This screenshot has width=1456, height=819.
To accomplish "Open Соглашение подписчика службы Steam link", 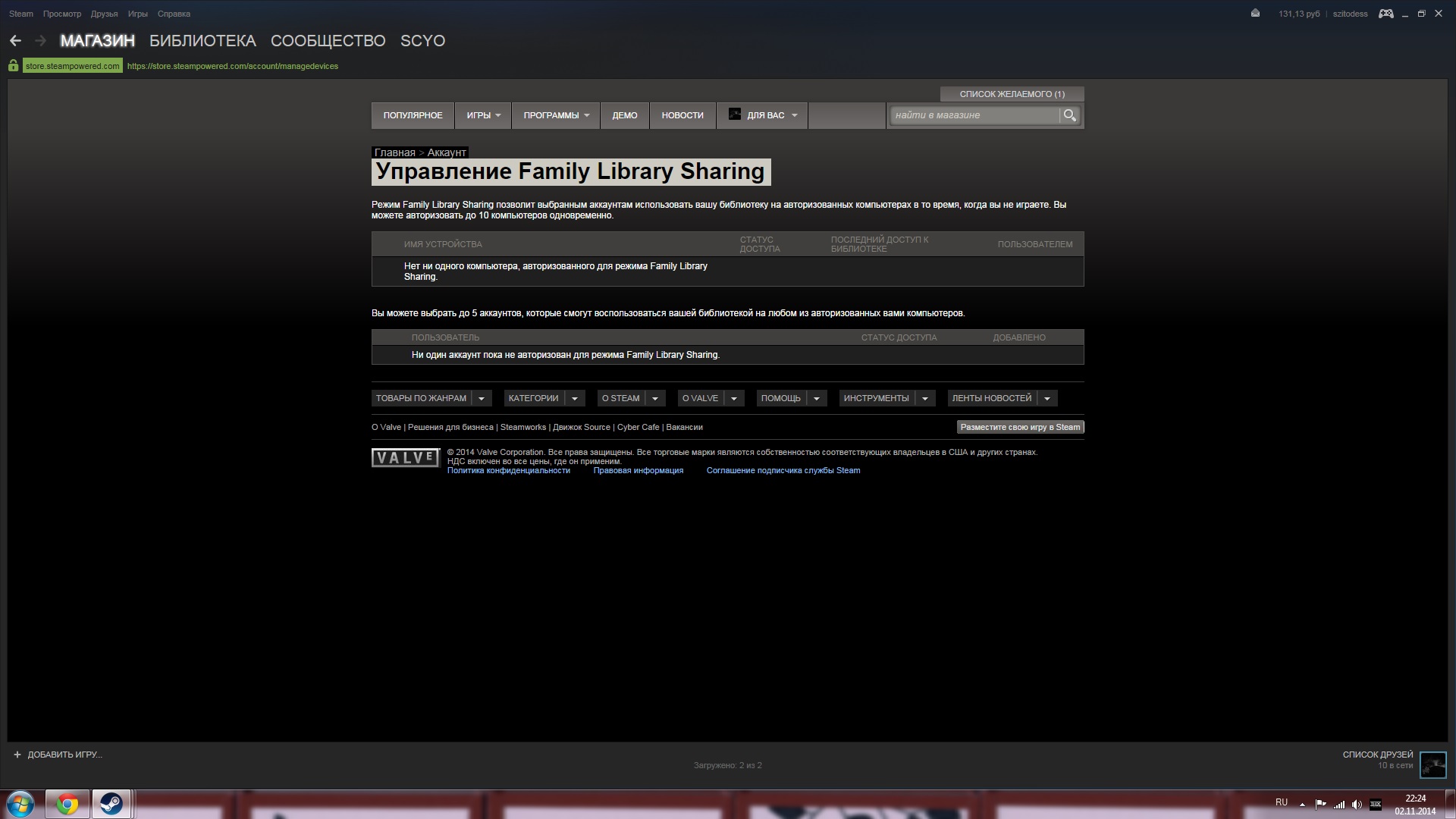I will [x=783, y=470].
